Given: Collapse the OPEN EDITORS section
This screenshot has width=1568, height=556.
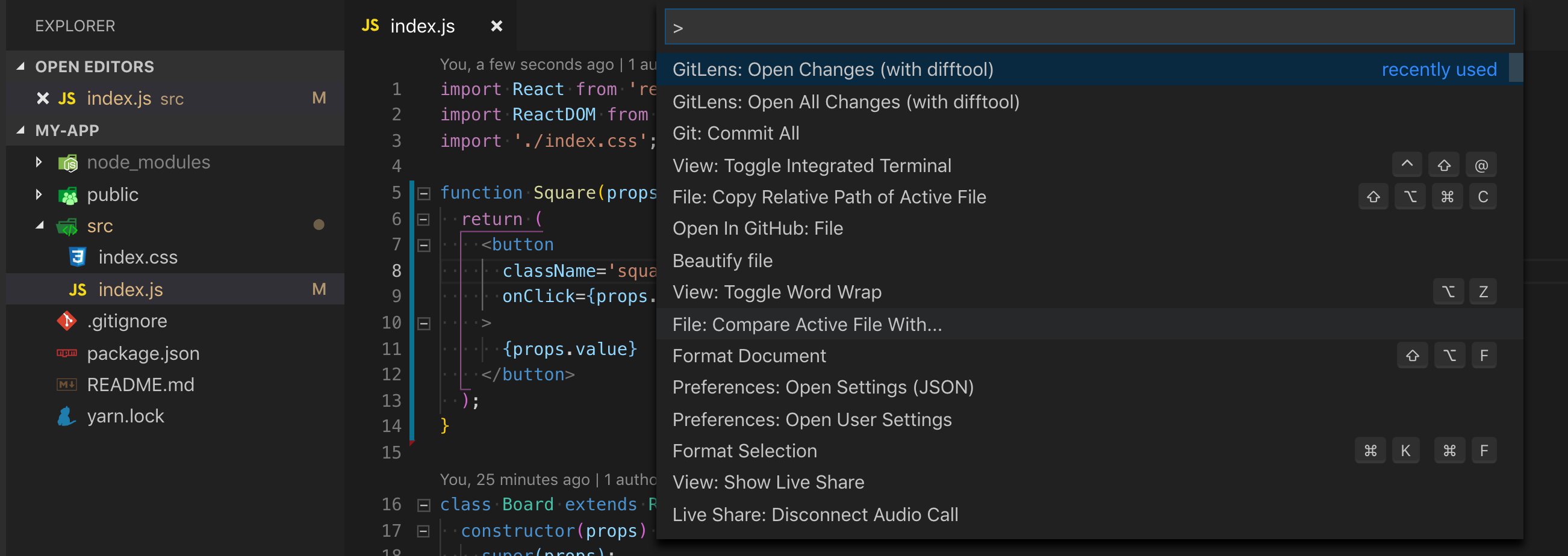Looking at the screenshot, I should pos(22,66).
